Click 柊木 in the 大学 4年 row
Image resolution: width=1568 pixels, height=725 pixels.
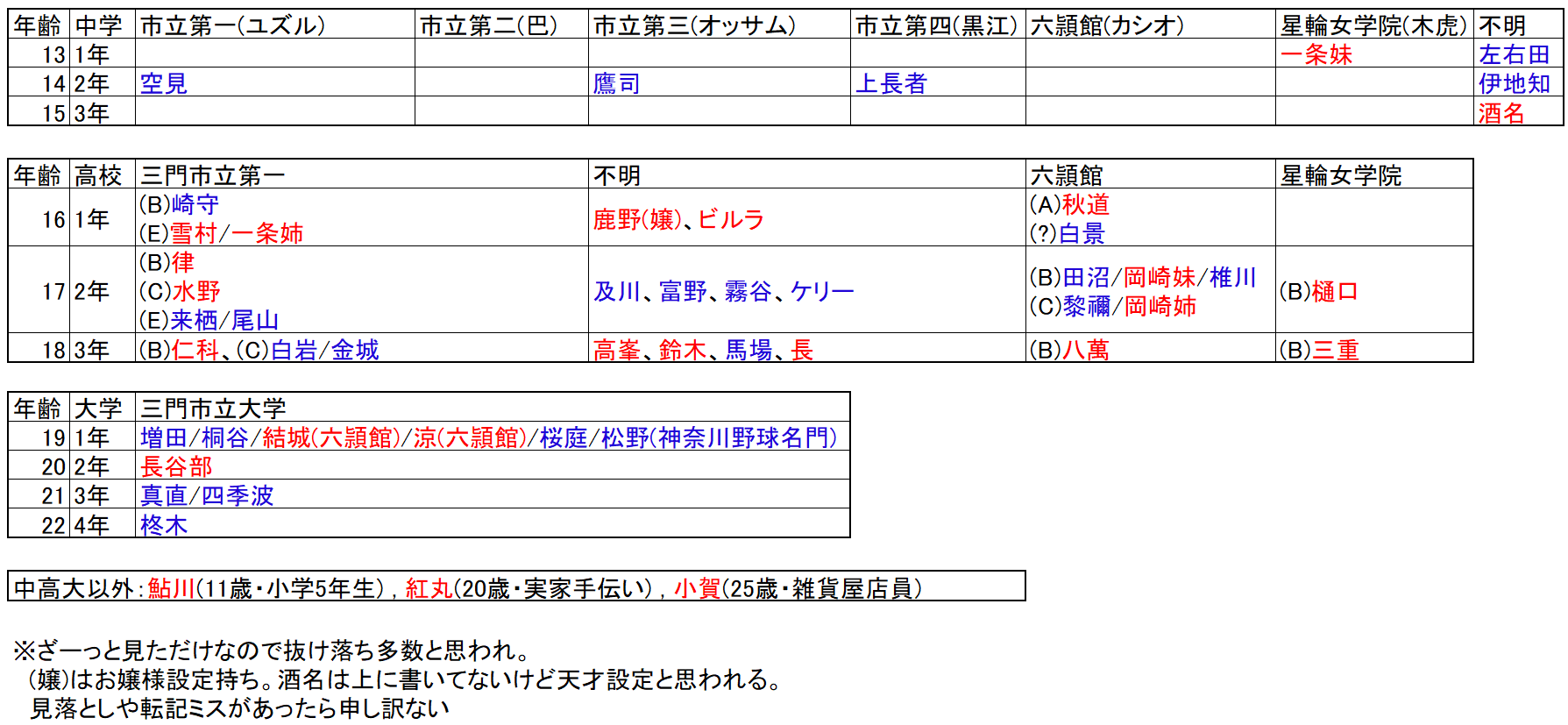click(x=164, y=525)
